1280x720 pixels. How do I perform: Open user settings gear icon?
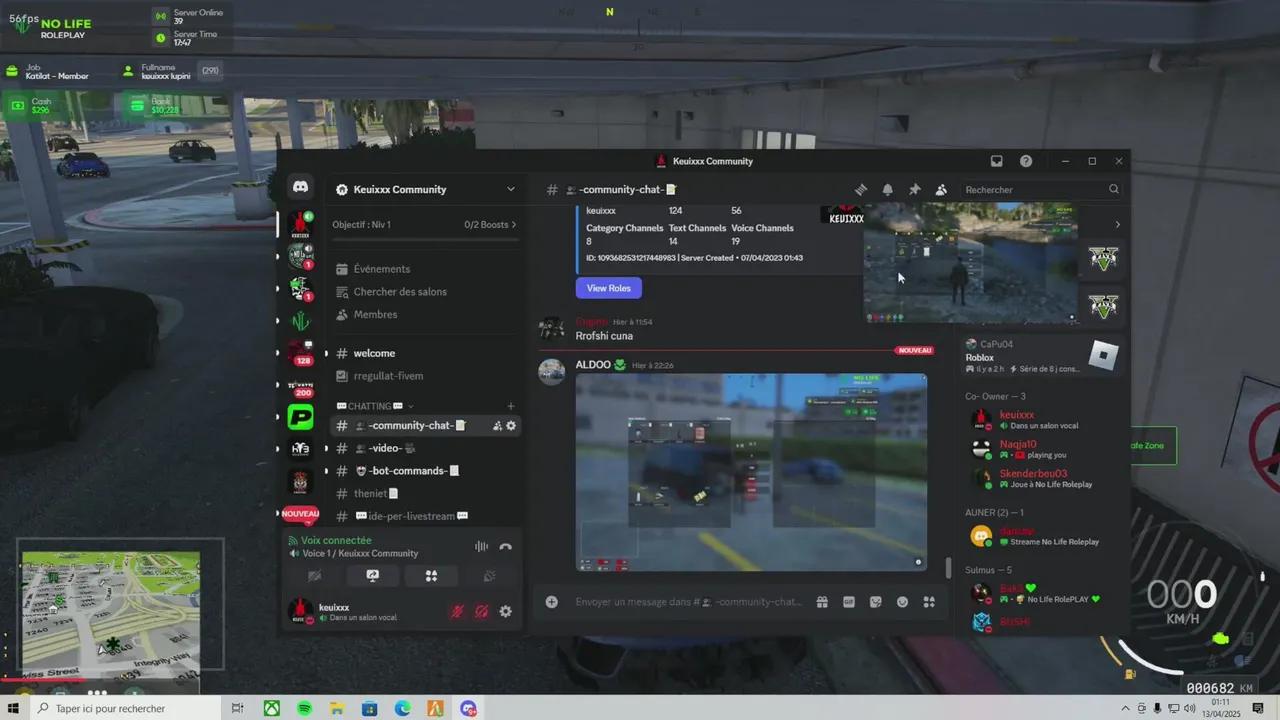(x=505, y=611)
